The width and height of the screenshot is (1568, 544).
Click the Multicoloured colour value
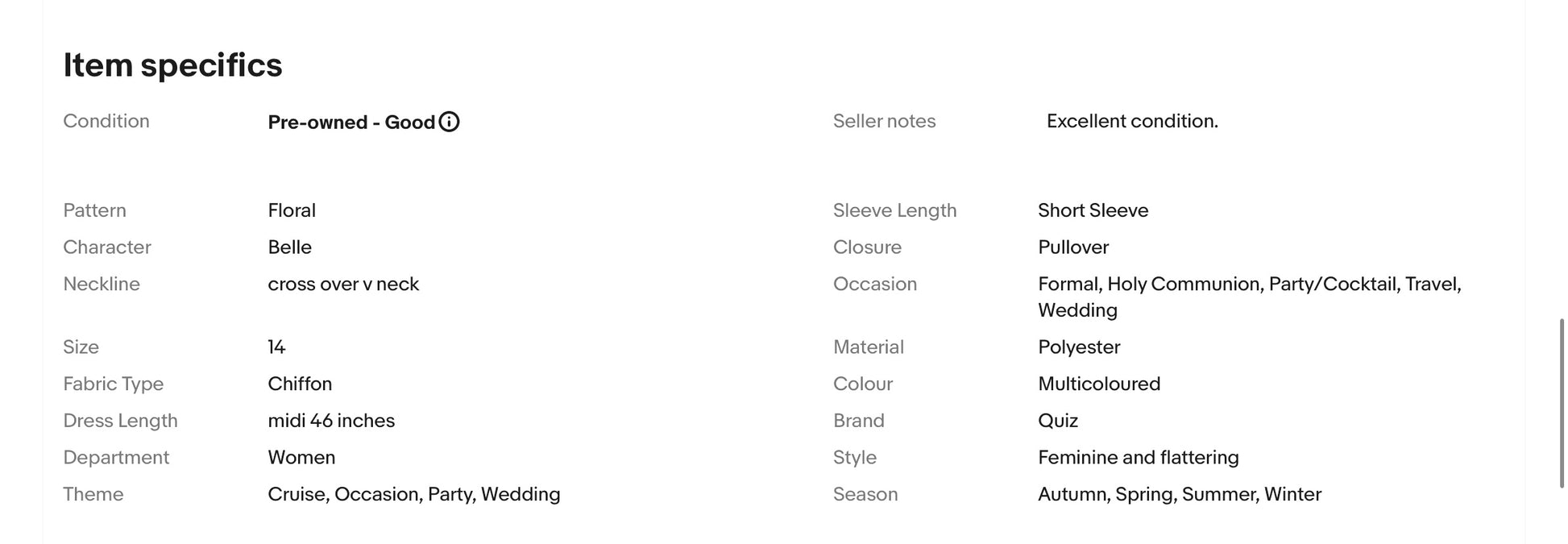(x=1099, y=384)
